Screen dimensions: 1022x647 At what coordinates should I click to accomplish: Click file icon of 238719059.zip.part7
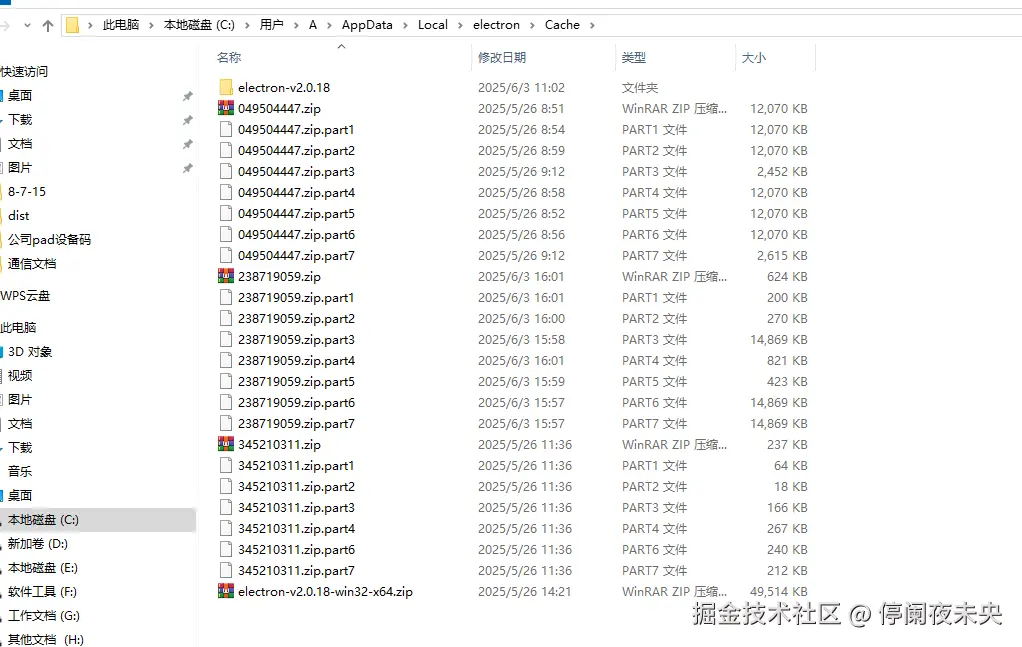(226, 424)
